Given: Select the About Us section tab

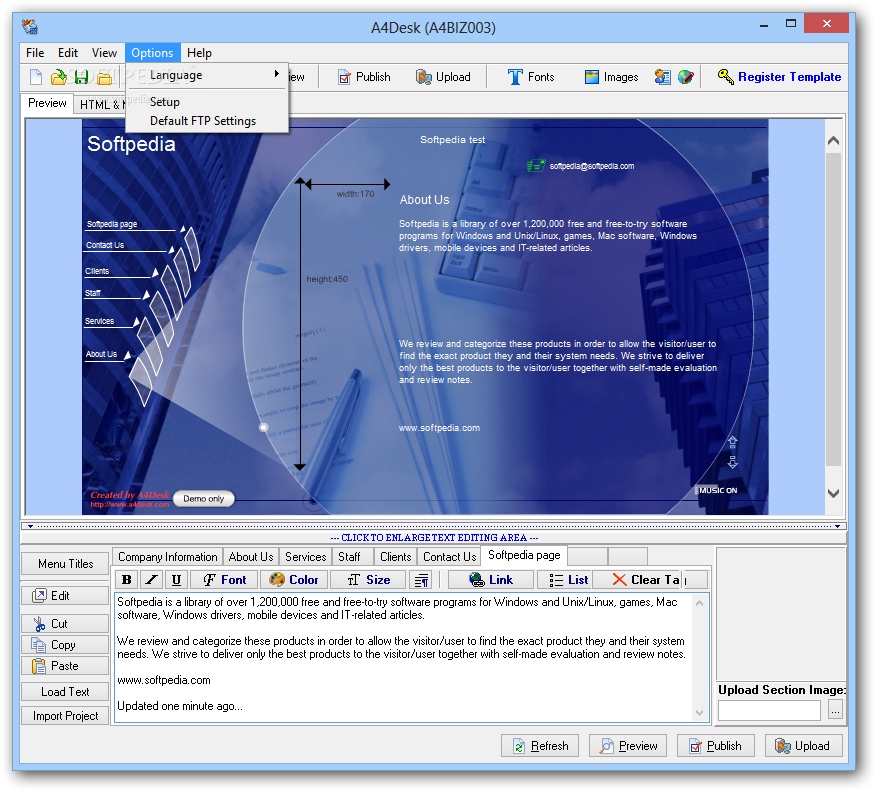Looking at the screenshot, I should pyautogui.click(x=251, y=557).
